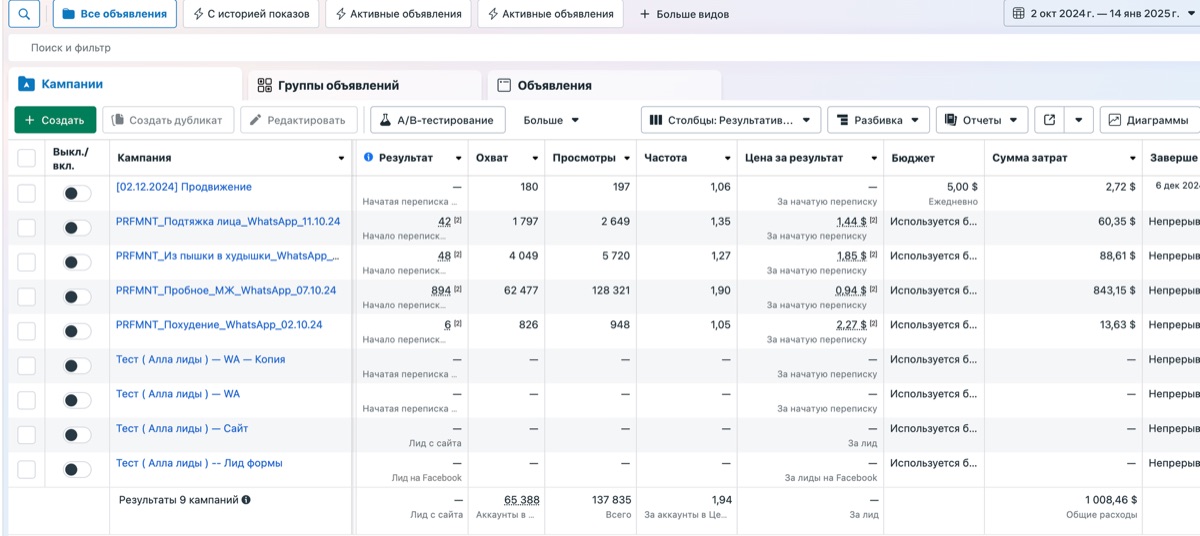Sort by 'Охват' column header
This screenshot has width=1200, height=536.
tap(507, 158)
